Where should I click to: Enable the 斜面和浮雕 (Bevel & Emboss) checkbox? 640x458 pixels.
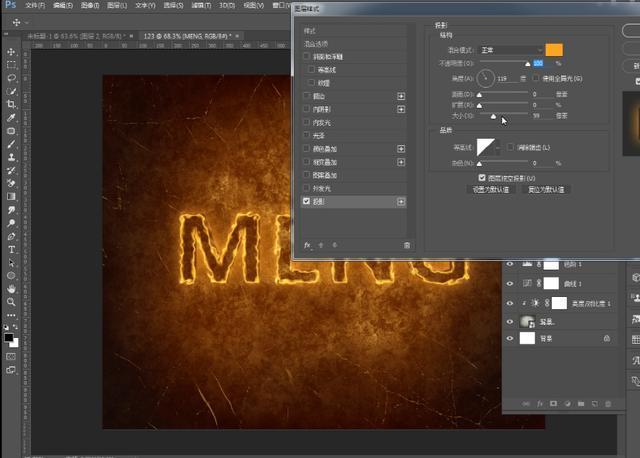[x=307, y=56]
